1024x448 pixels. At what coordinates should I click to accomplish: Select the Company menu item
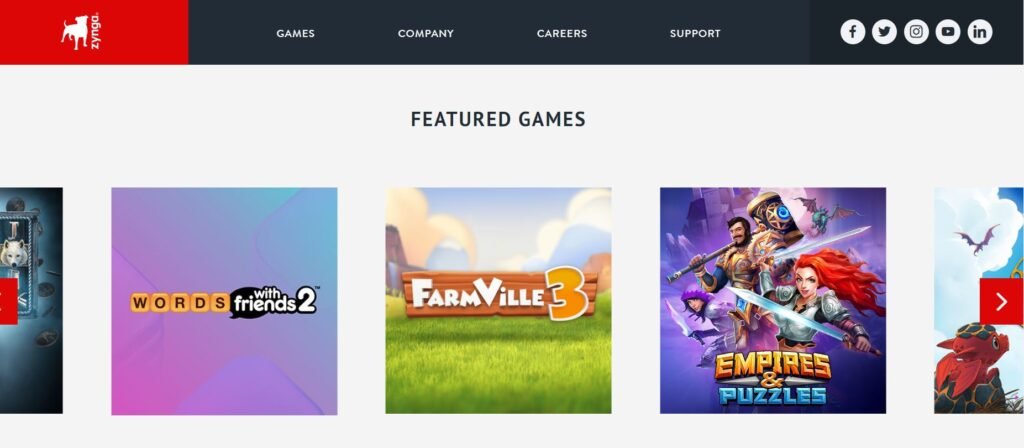[426, 33]
